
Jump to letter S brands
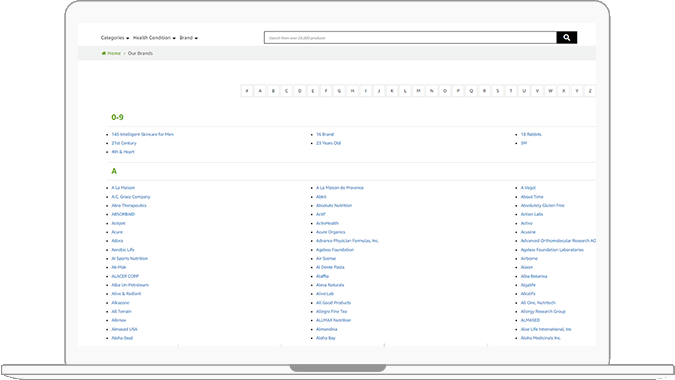(498, 91)
